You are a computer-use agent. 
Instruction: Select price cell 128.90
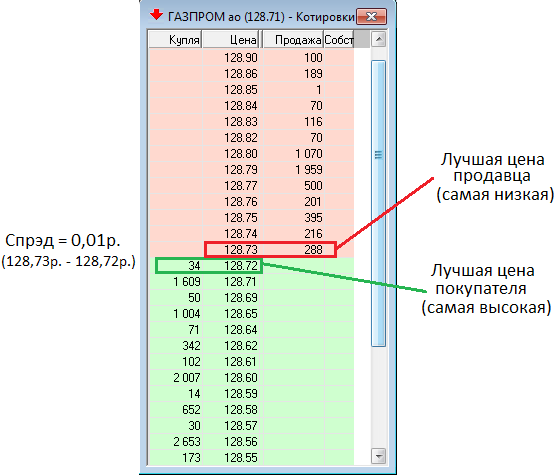(x=232, y=58)
